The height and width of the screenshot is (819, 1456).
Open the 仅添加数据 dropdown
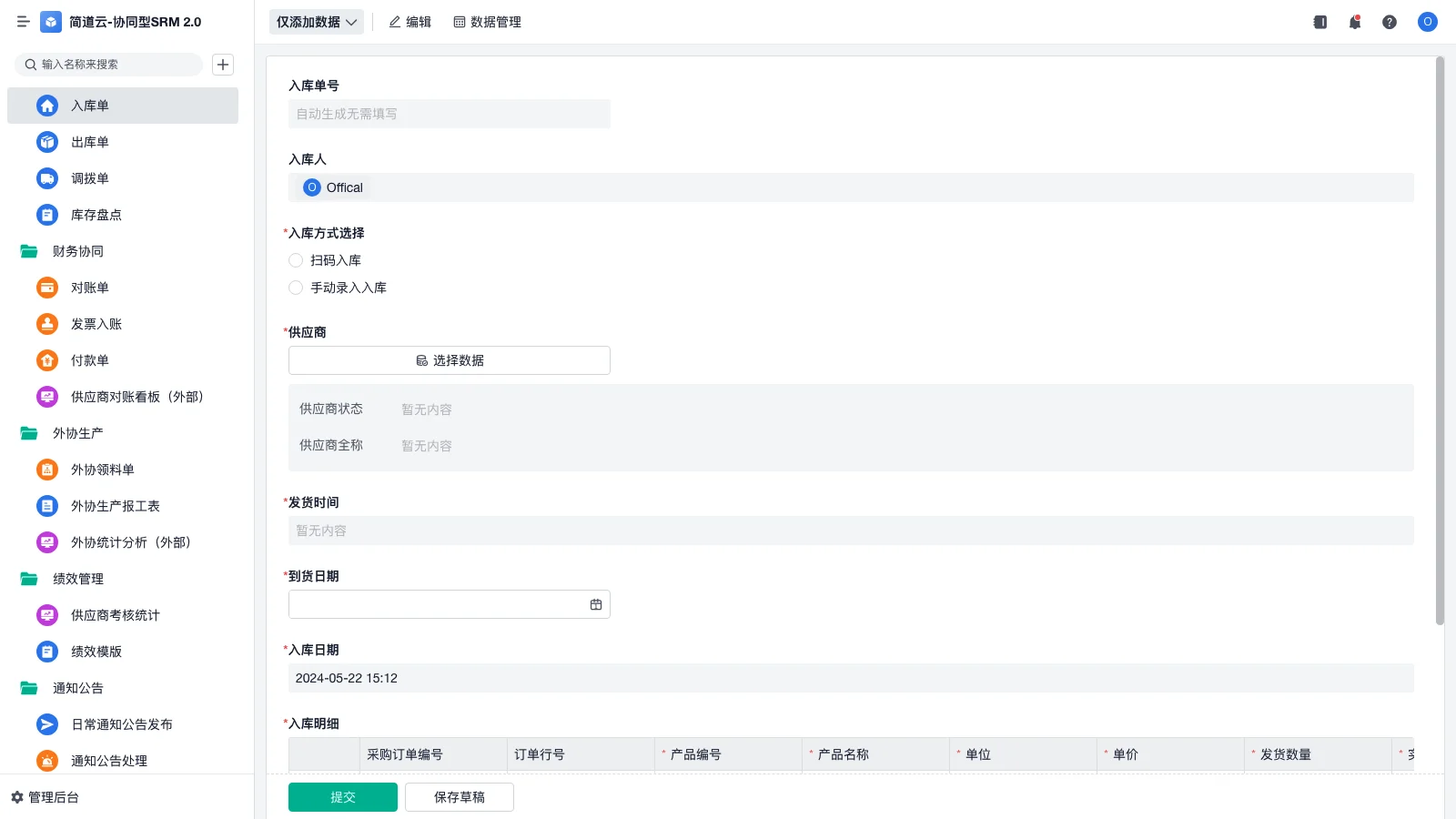click(317, 22)
